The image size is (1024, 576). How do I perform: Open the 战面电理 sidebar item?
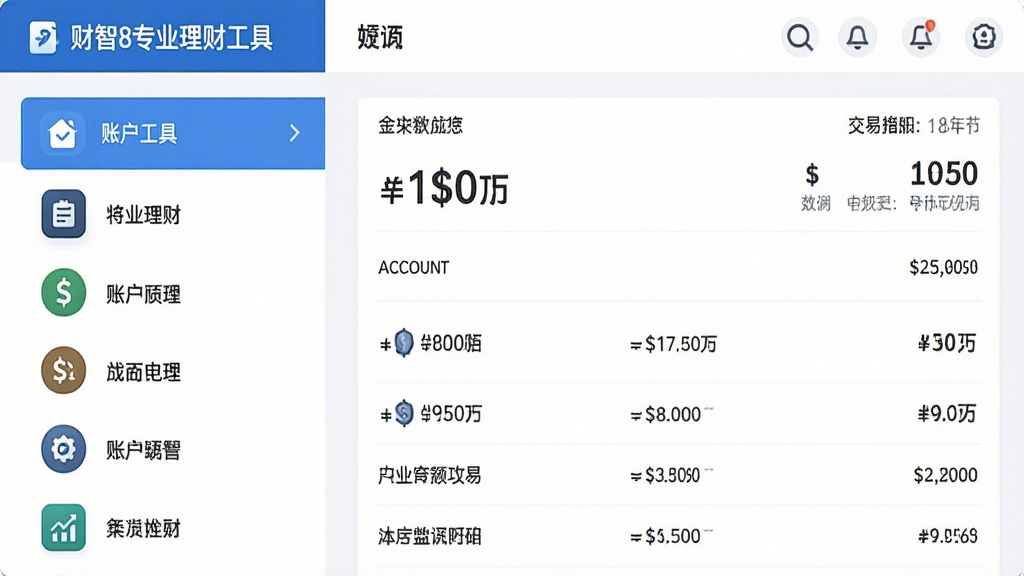tap(144, 372)
